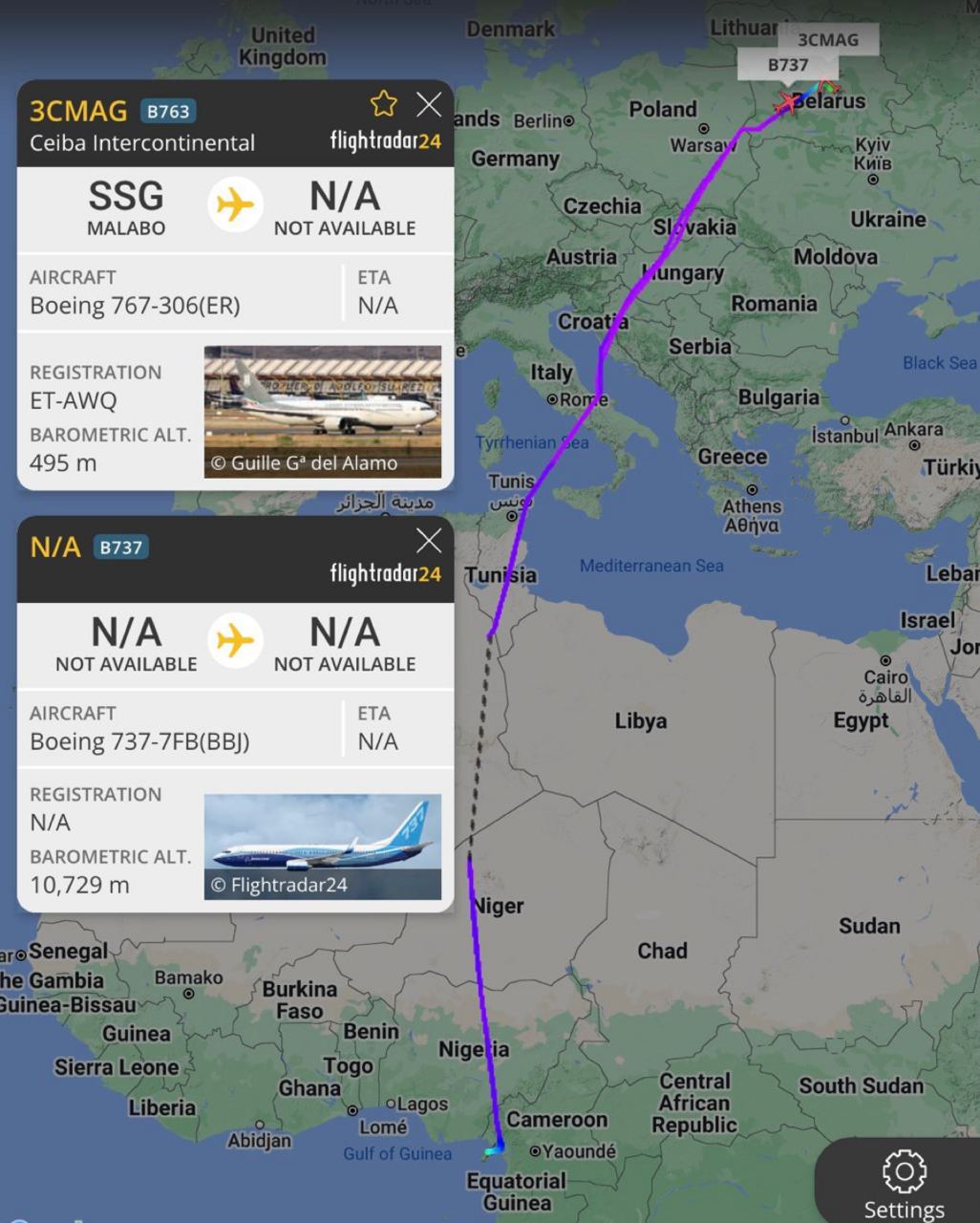This screenshot has height=1223, width=980.
Task: Open Settings gear icon
Action: [904, 1170]
